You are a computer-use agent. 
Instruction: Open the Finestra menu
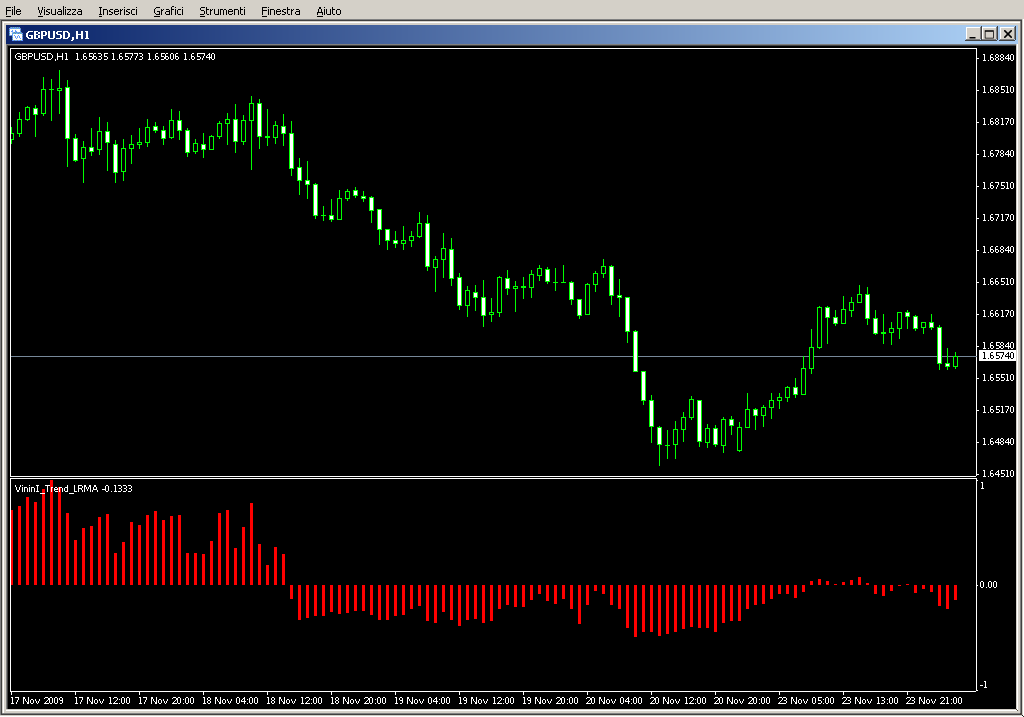[280, 11]
